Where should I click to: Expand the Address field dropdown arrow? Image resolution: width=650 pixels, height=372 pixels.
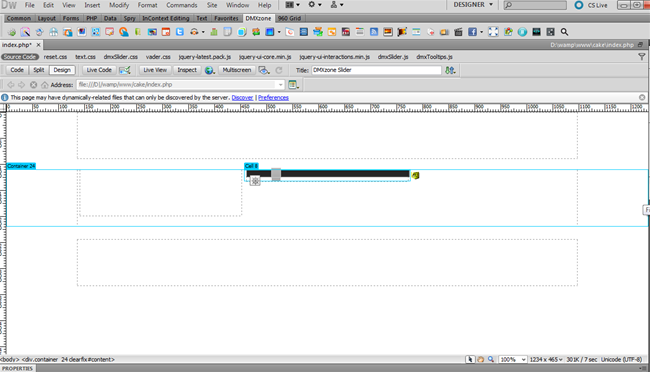(281, 85)
